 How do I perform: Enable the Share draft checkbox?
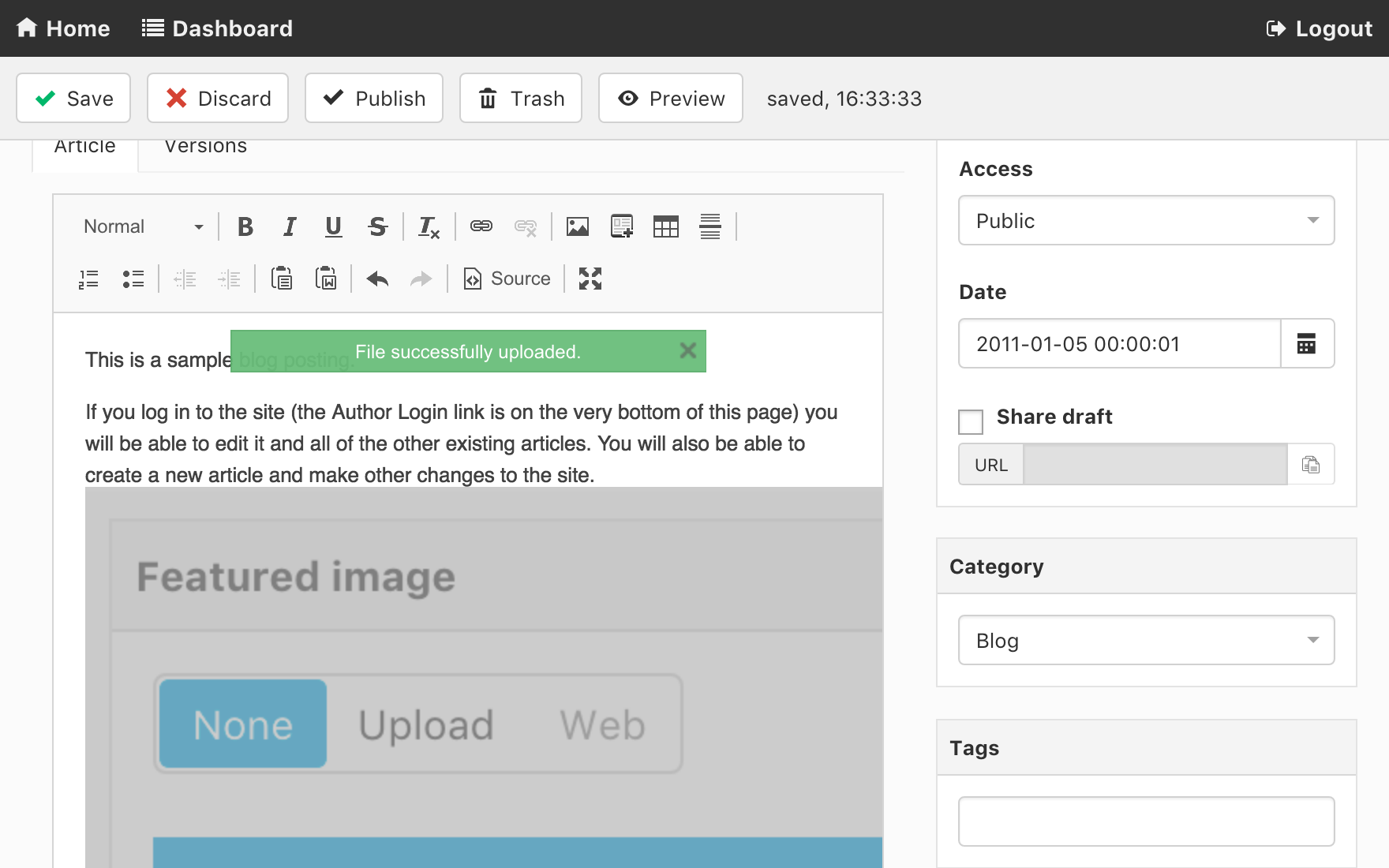(971, 421)
